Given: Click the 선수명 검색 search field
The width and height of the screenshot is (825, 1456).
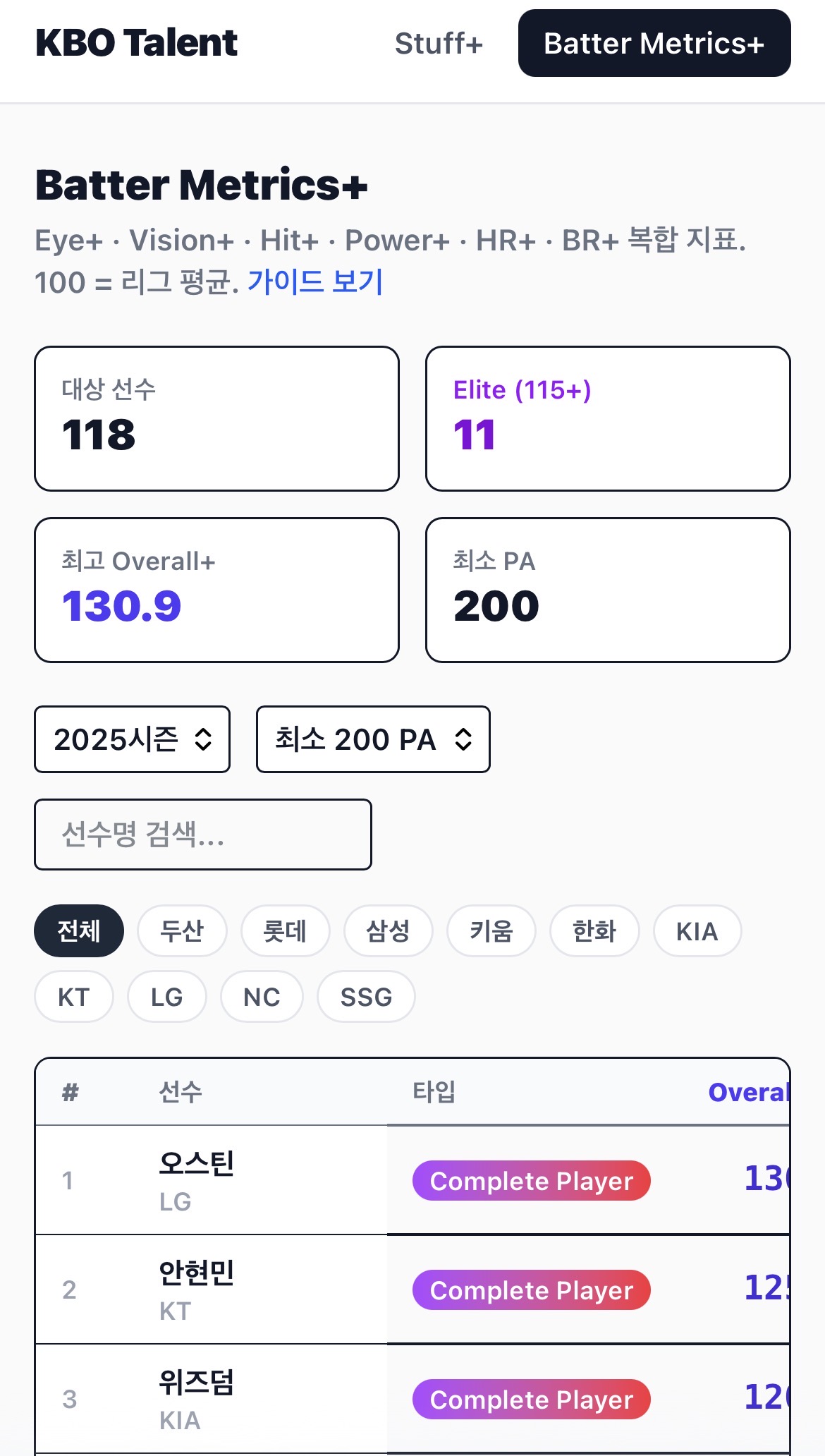Looking at the screenshot, I should pos(203,835).
